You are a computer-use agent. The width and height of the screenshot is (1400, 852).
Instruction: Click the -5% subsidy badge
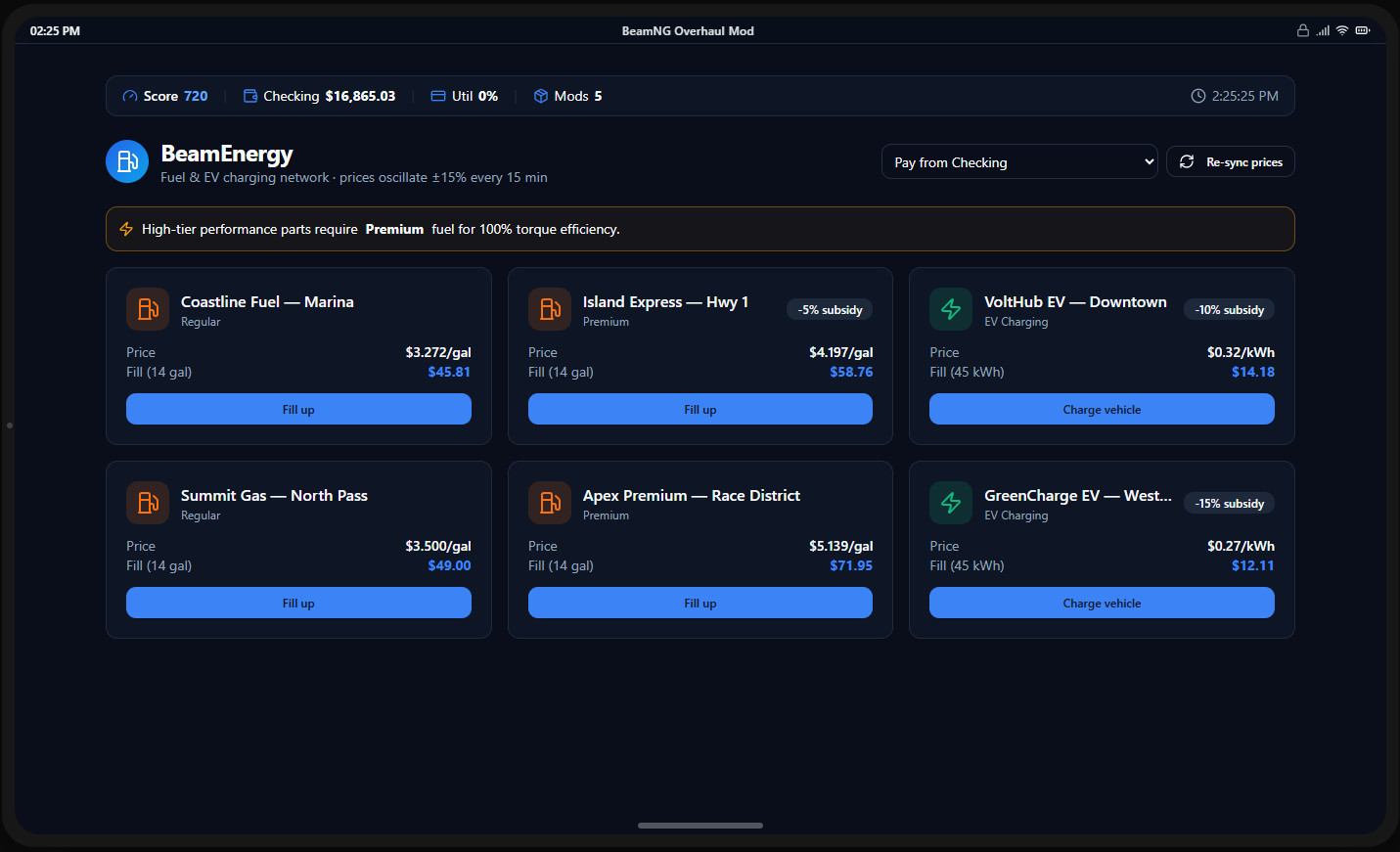pyautogui.click(x=830, y=309)
